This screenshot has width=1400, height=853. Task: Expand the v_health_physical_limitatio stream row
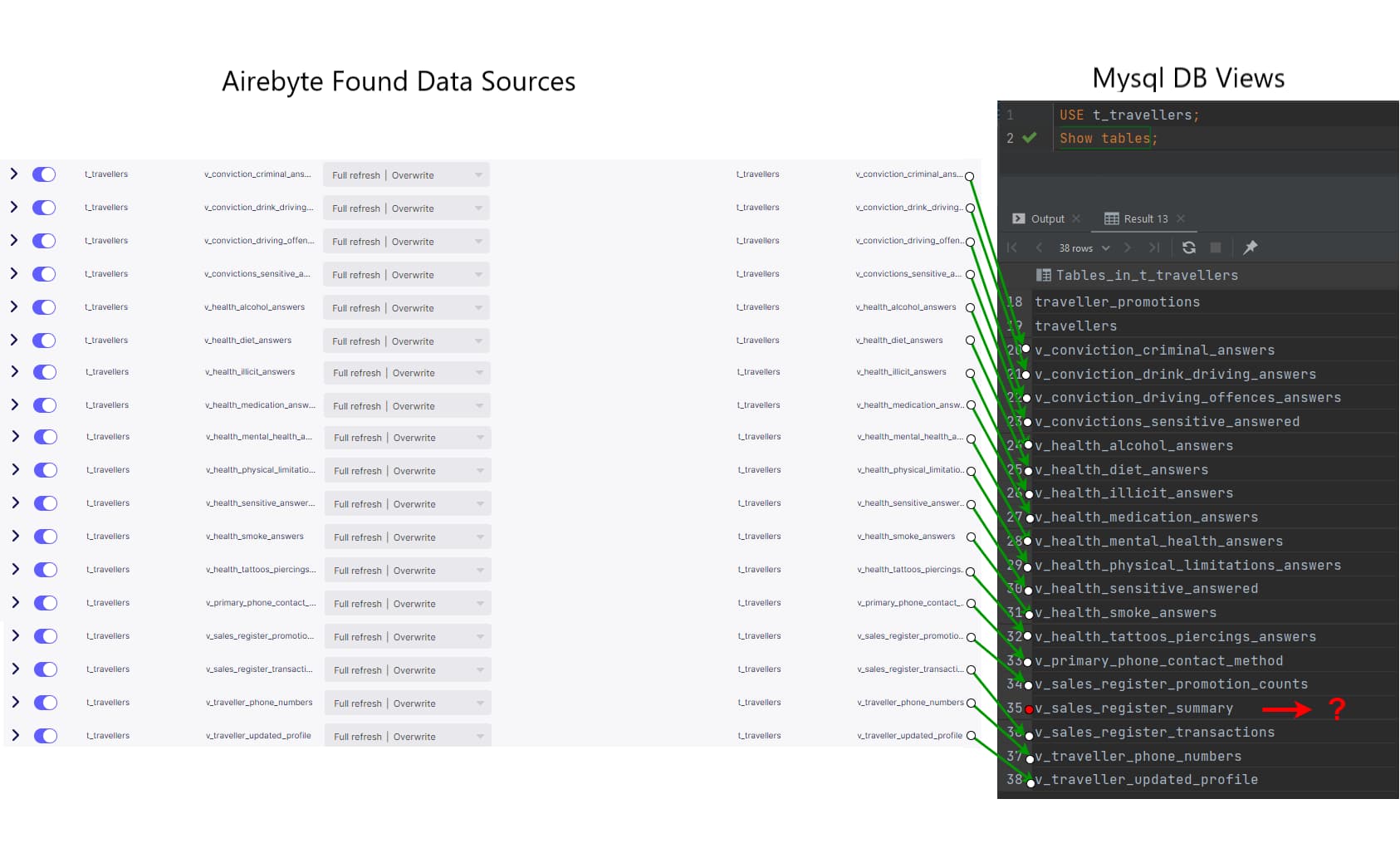tap(15, 469)
